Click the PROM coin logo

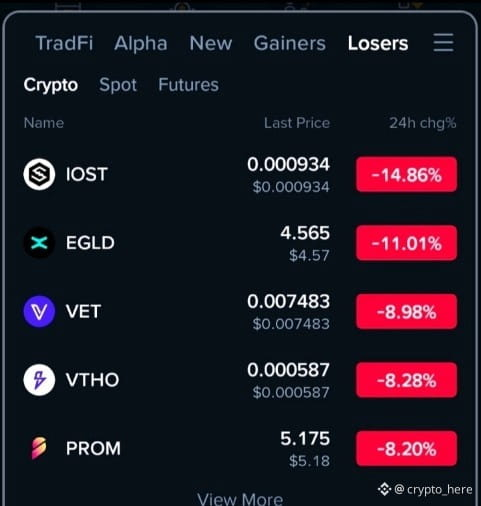click(39, 448)
